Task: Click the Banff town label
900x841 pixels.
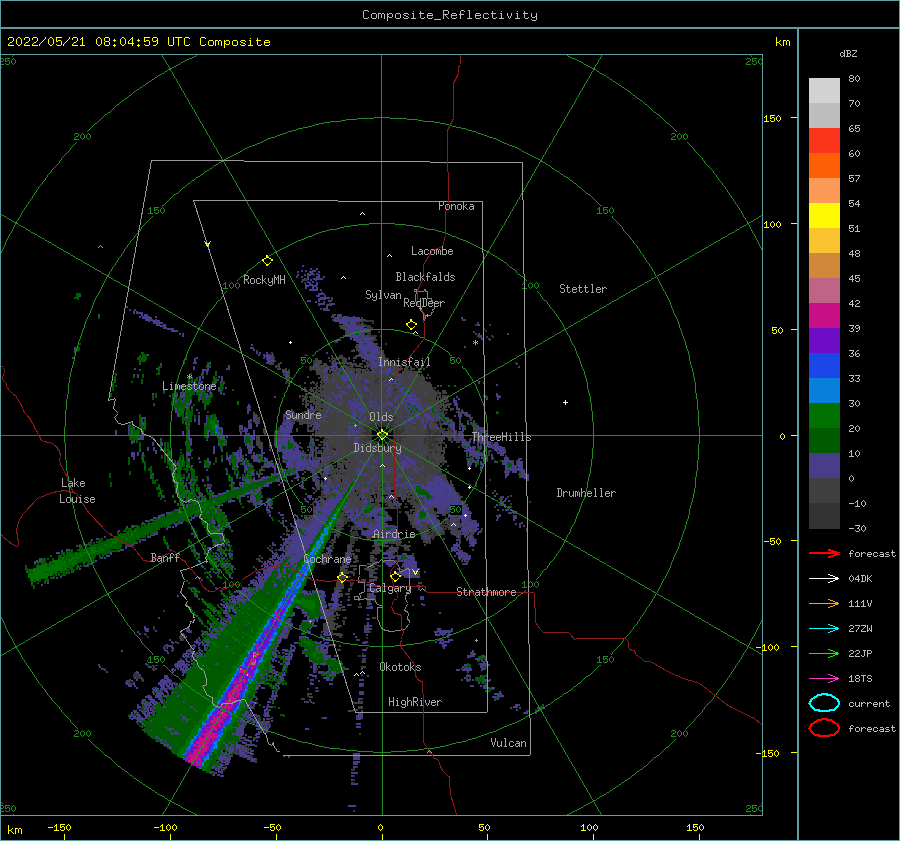Action: pos(165,557)
